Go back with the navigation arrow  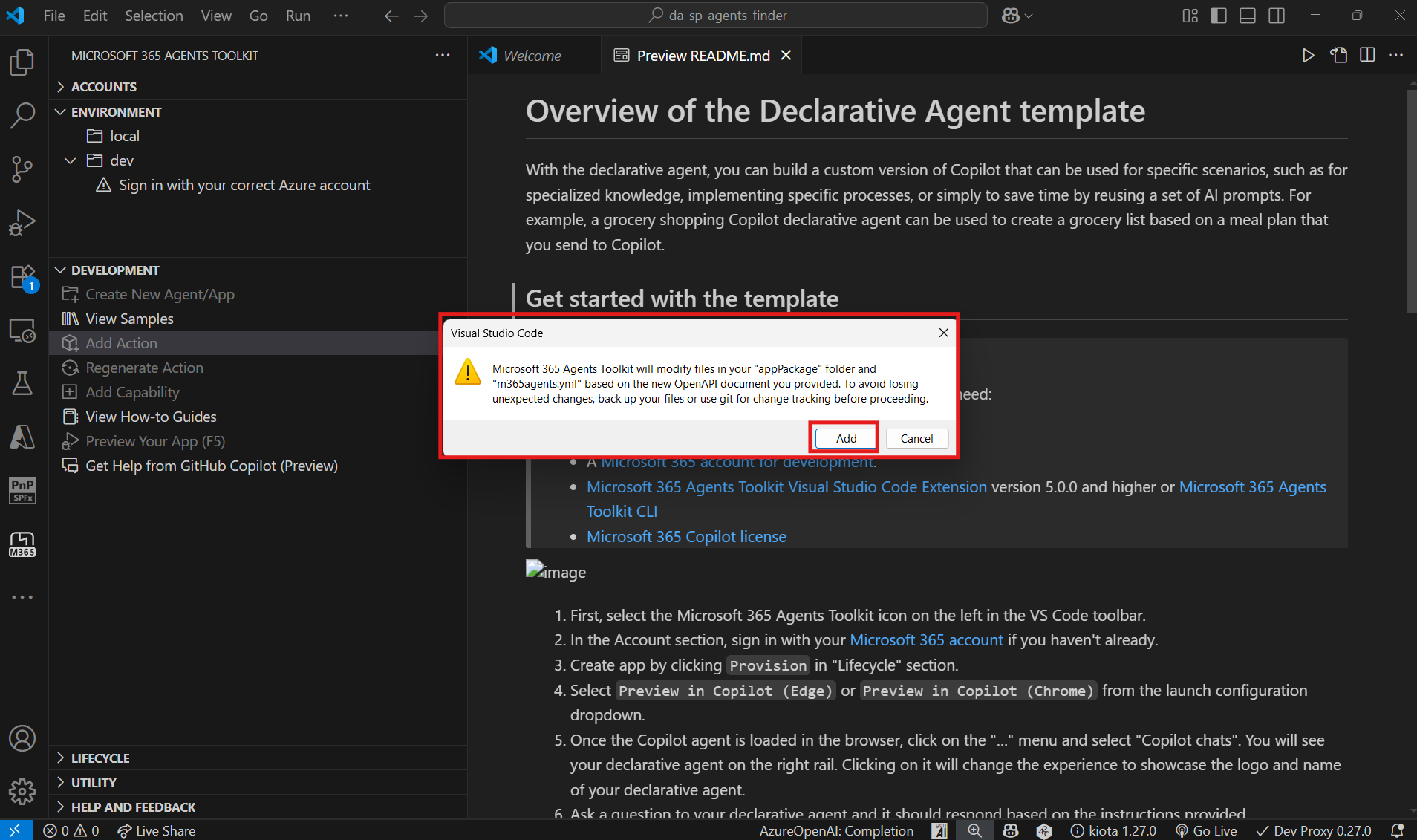[391, 16]
